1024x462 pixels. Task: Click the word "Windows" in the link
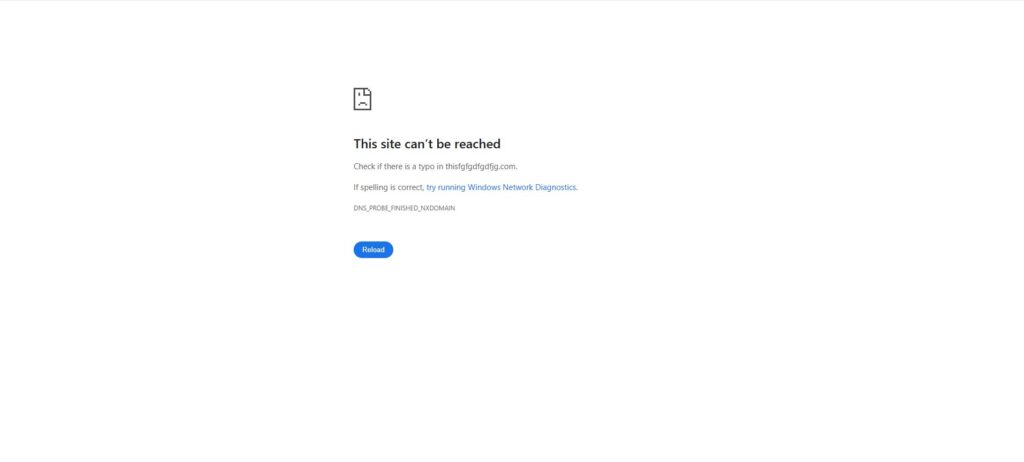click(484, 187)
